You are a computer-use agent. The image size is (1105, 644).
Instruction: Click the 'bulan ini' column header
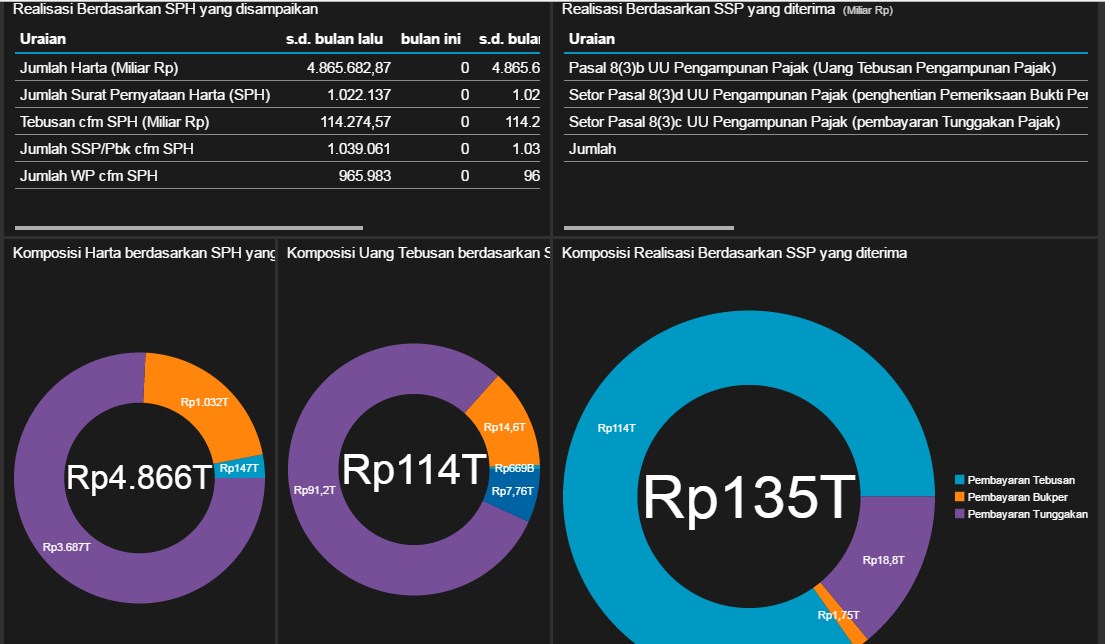coord(431,39)
